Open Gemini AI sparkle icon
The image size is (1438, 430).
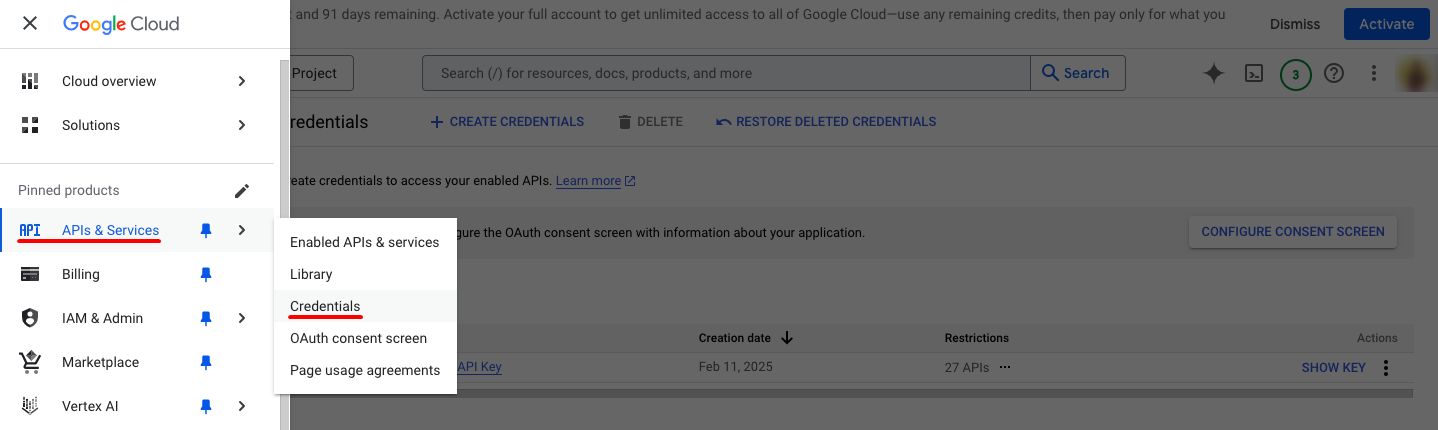[x=1214, y=73]
